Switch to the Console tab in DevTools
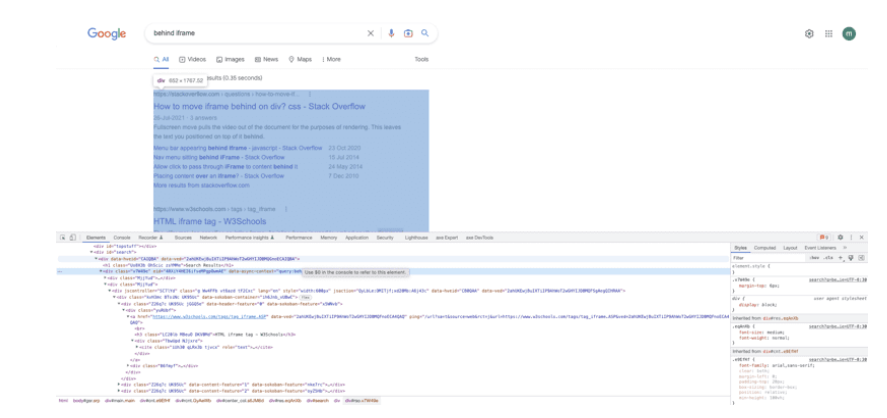The width and height of the screenshot is (887, 418). tap(122, 238)
